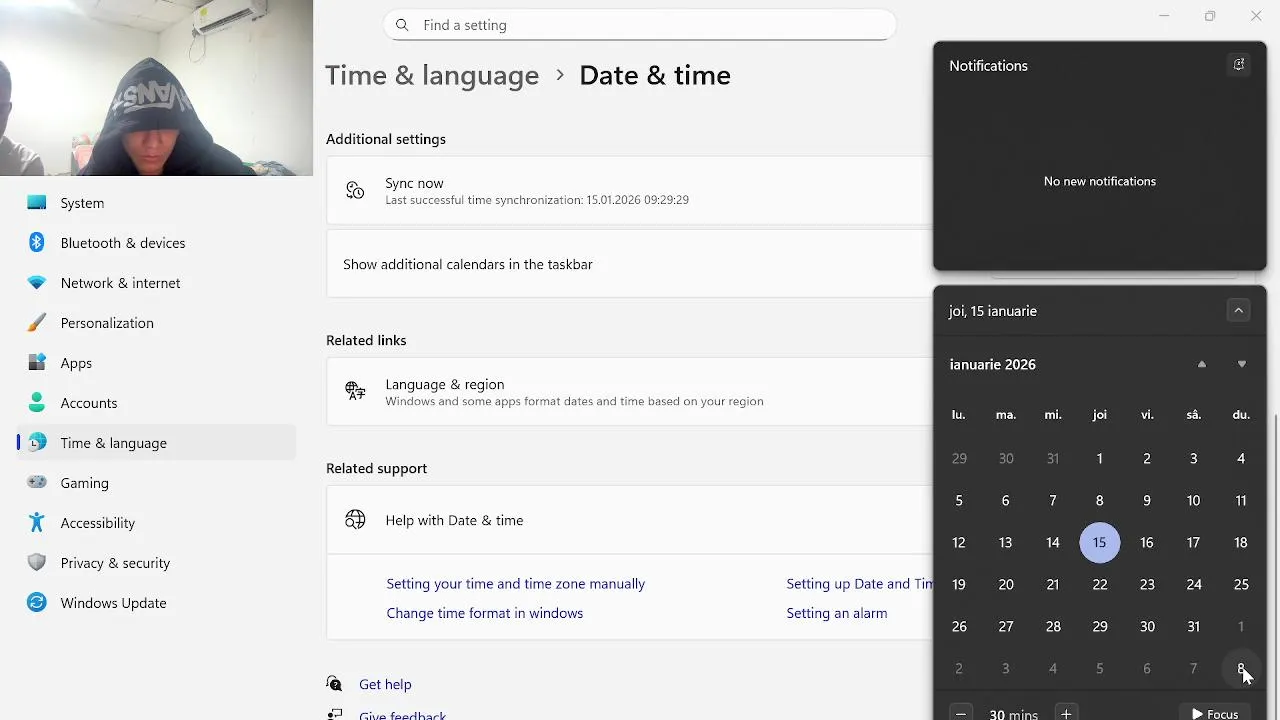1280x720 pixels.
Task: Start a Focus session
Action: pyautogui.click(x=1214, y=713)
